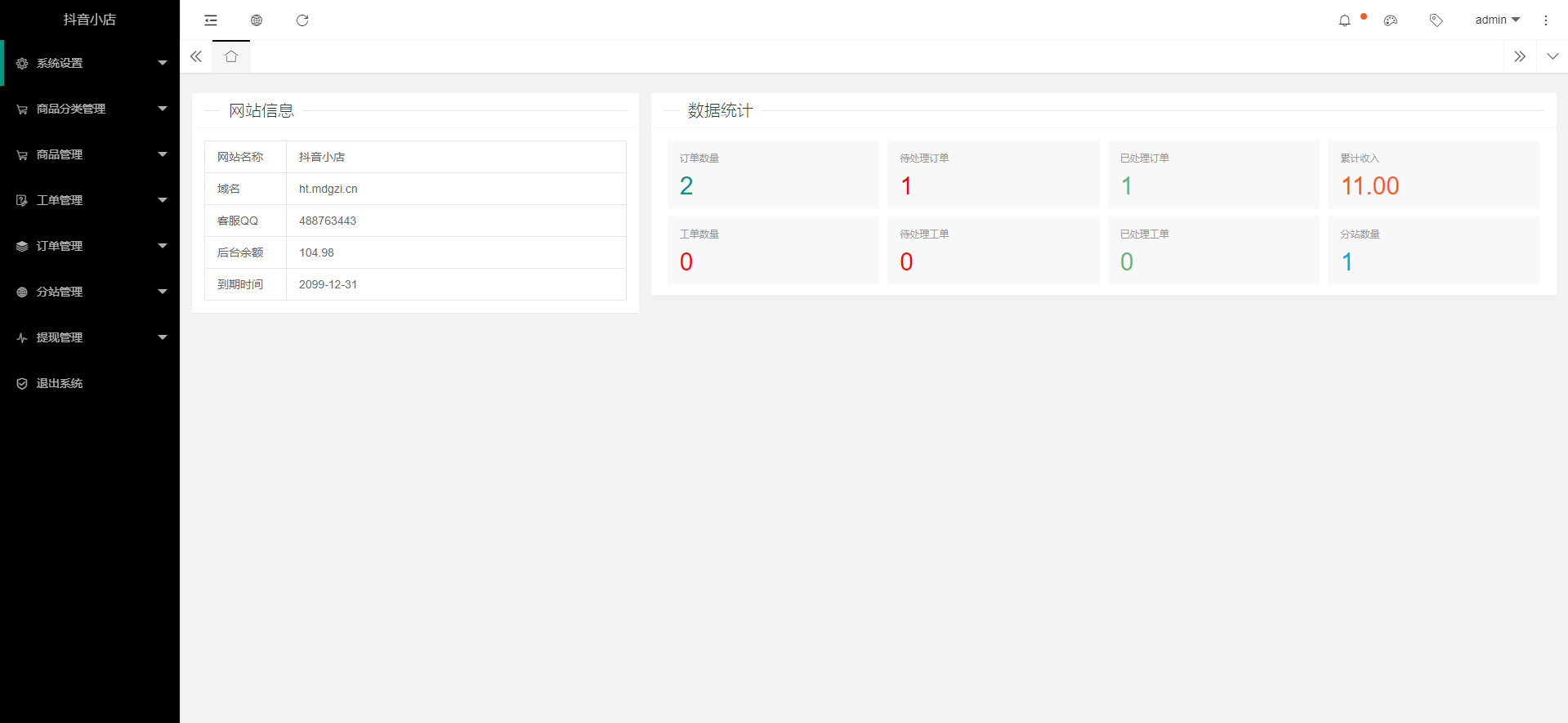Open the 订单管理 menu item

pos(90,246)
